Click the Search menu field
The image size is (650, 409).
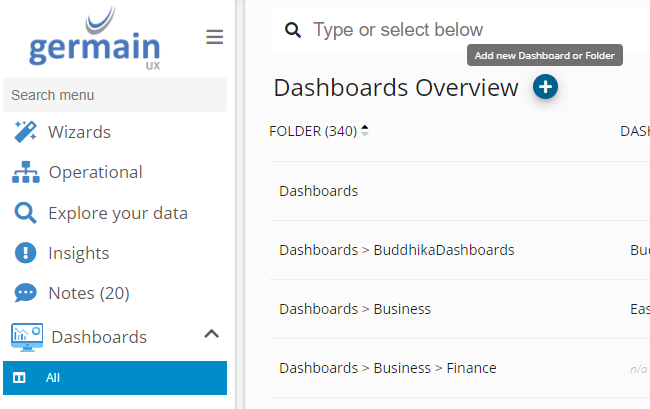click(115, 95)
